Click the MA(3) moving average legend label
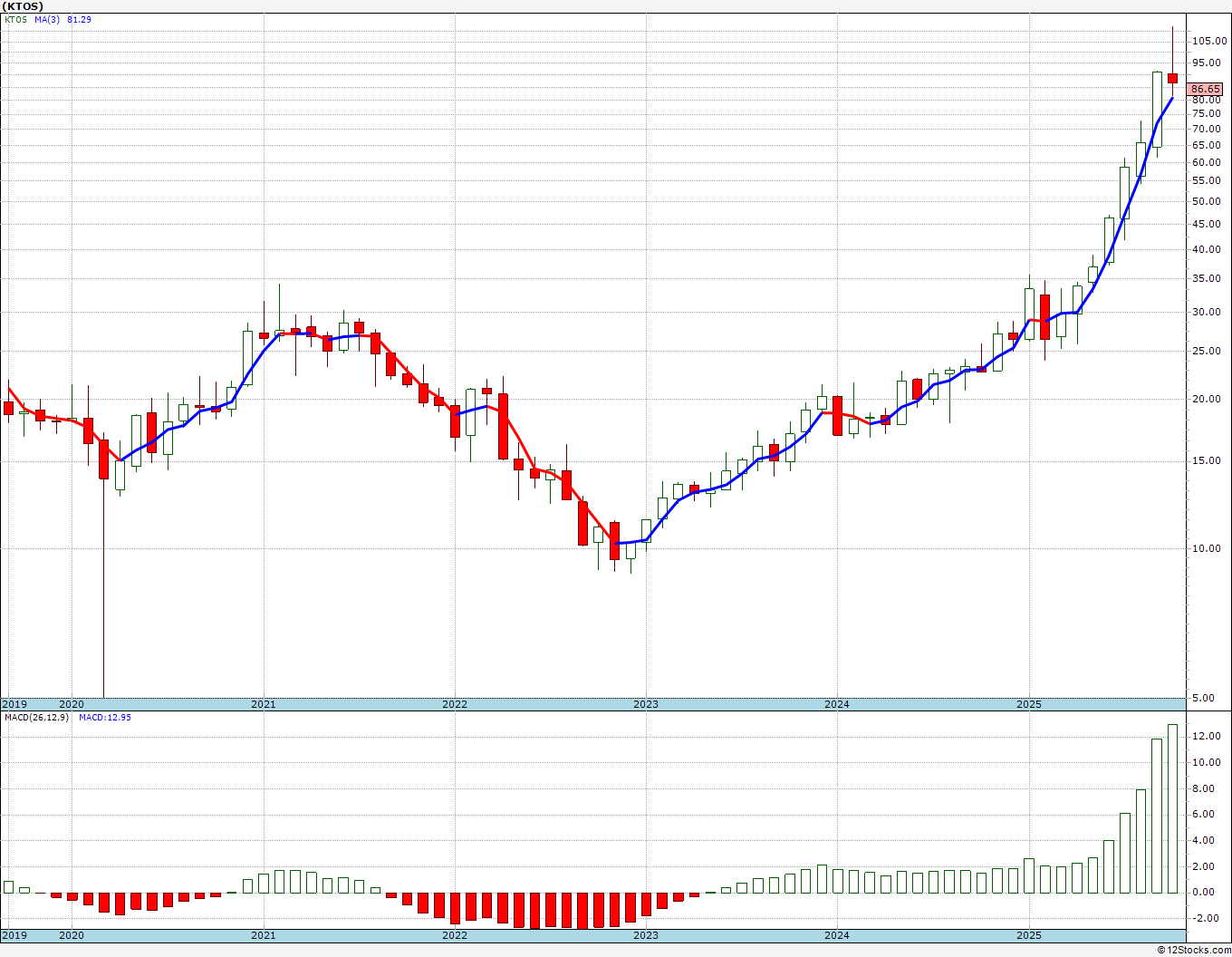 pyautogui.click(x=47, y=20)
